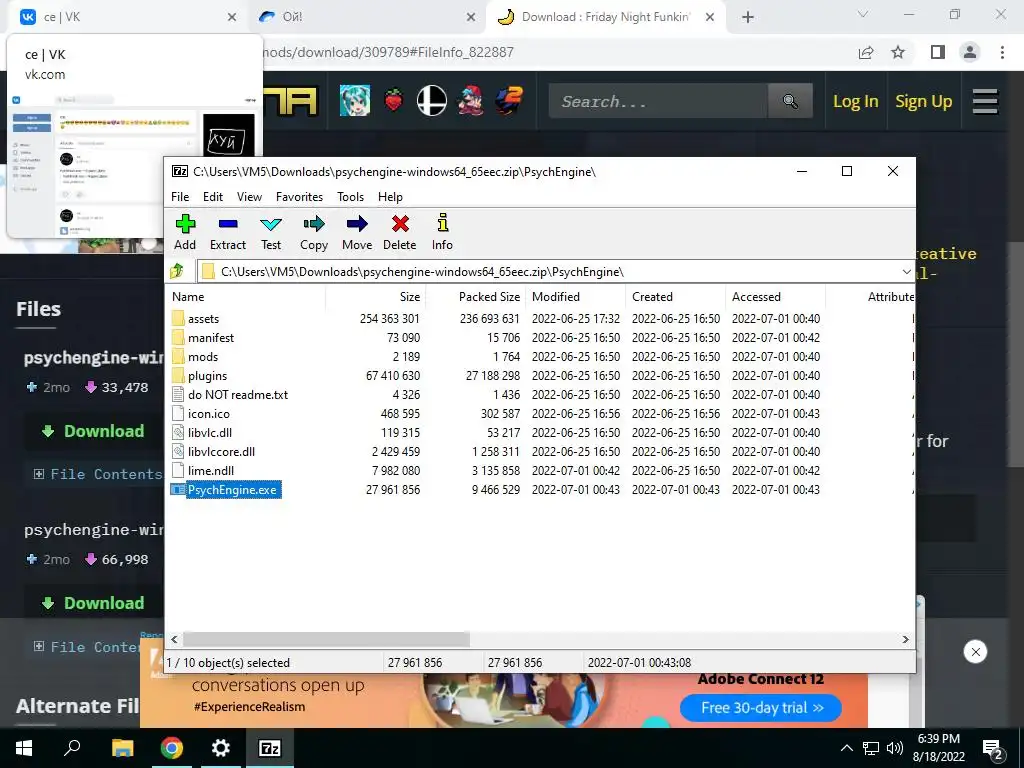Sort by Accessed column header
This screenshot has width=1024, height=768.
pos(776,296)
